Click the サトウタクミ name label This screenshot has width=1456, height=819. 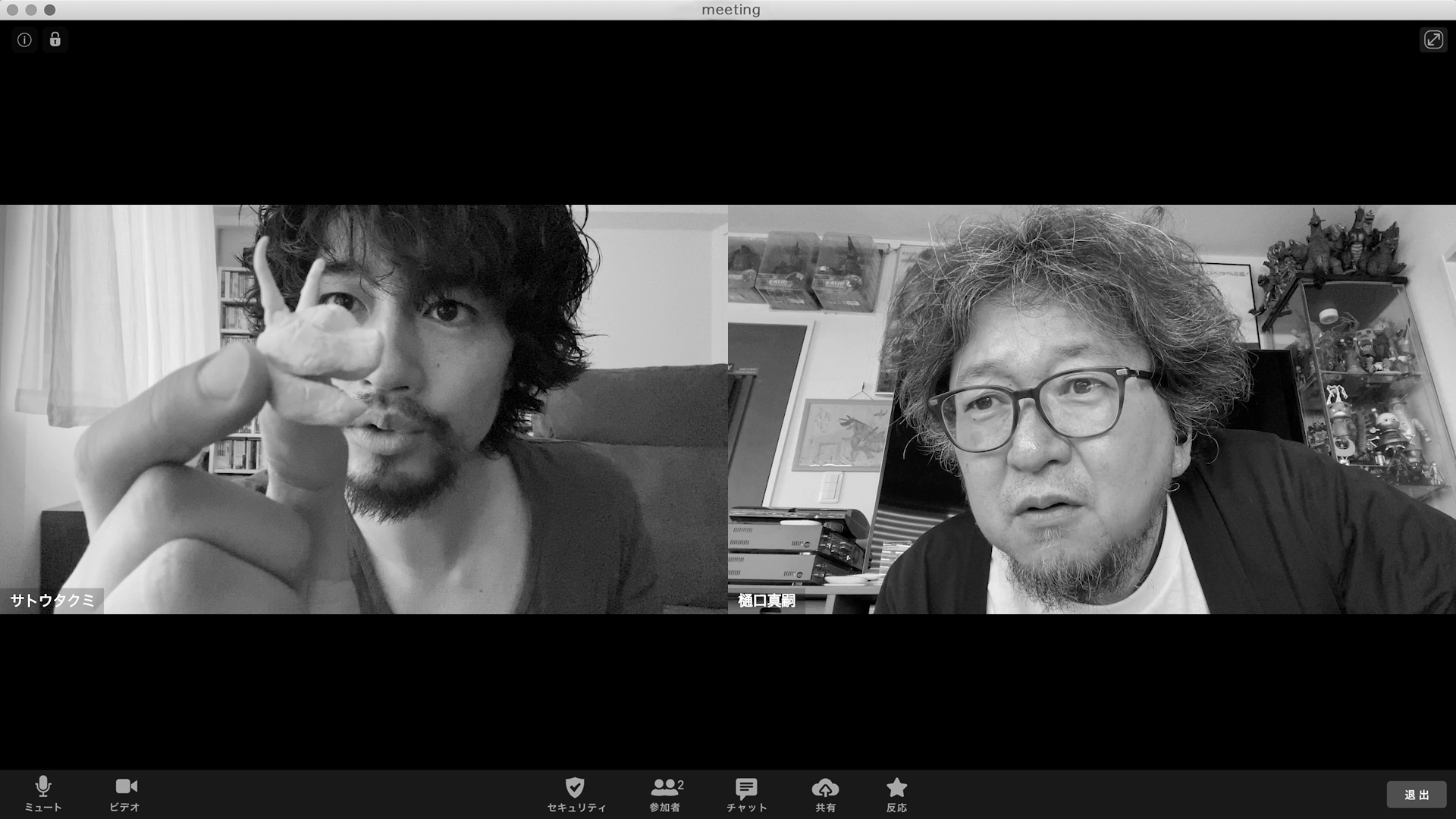pyautogui.click(x=52, y=601)
